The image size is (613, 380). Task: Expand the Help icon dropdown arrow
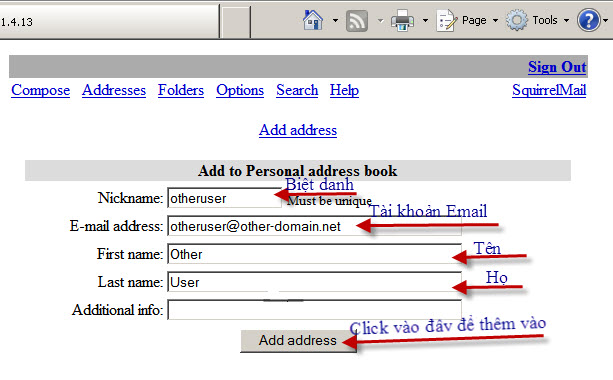pyautogui.click(x=606, y=20)
